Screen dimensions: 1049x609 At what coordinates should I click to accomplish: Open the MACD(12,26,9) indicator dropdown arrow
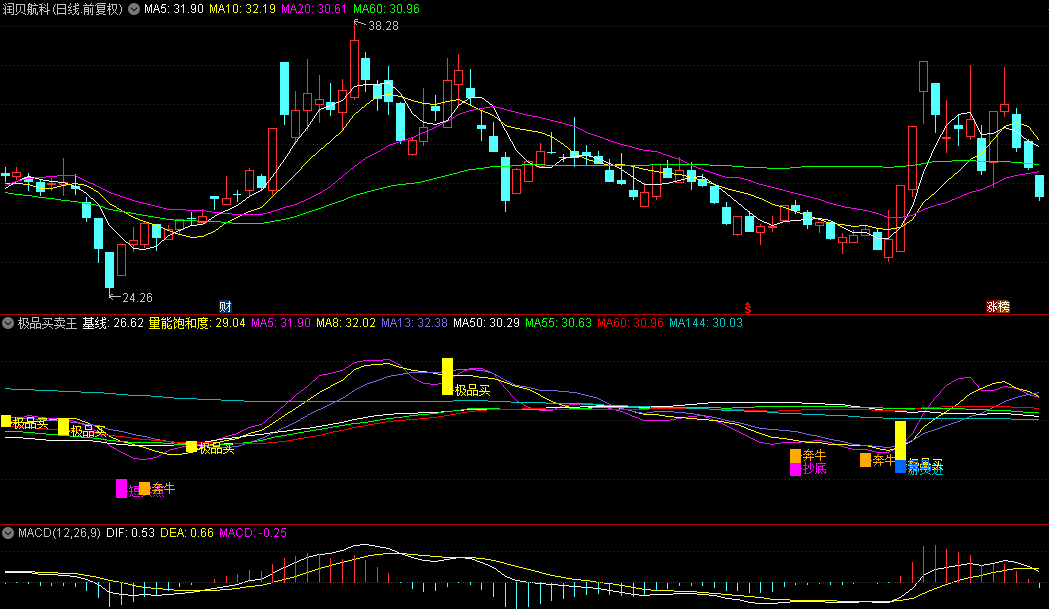(x=9, y=533)
